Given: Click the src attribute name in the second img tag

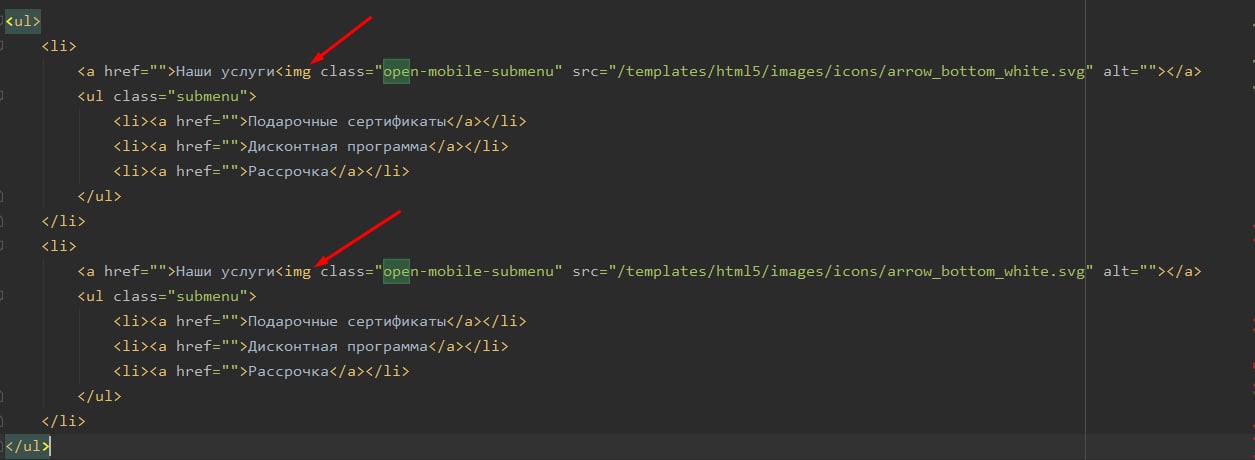Looking at the screenshot, I should (x=588, y=271).
